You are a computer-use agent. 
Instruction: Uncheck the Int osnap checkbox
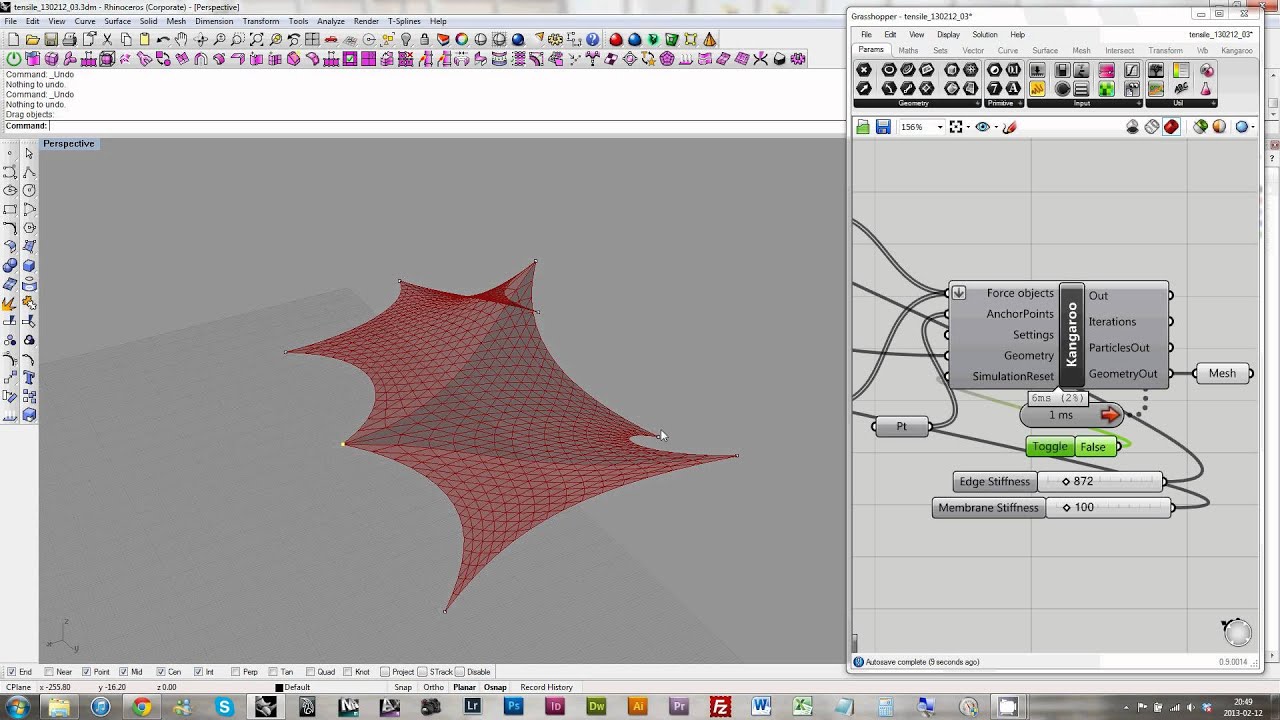point(198,672)
